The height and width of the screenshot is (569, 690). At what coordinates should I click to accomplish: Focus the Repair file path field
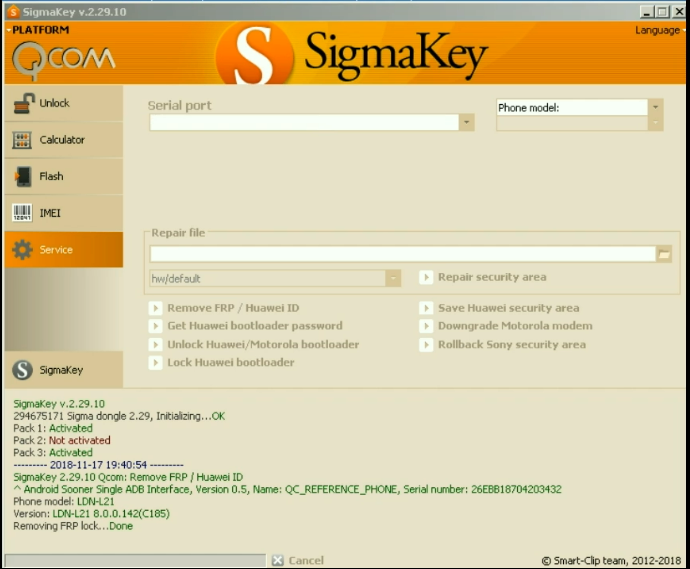(403, 254)
